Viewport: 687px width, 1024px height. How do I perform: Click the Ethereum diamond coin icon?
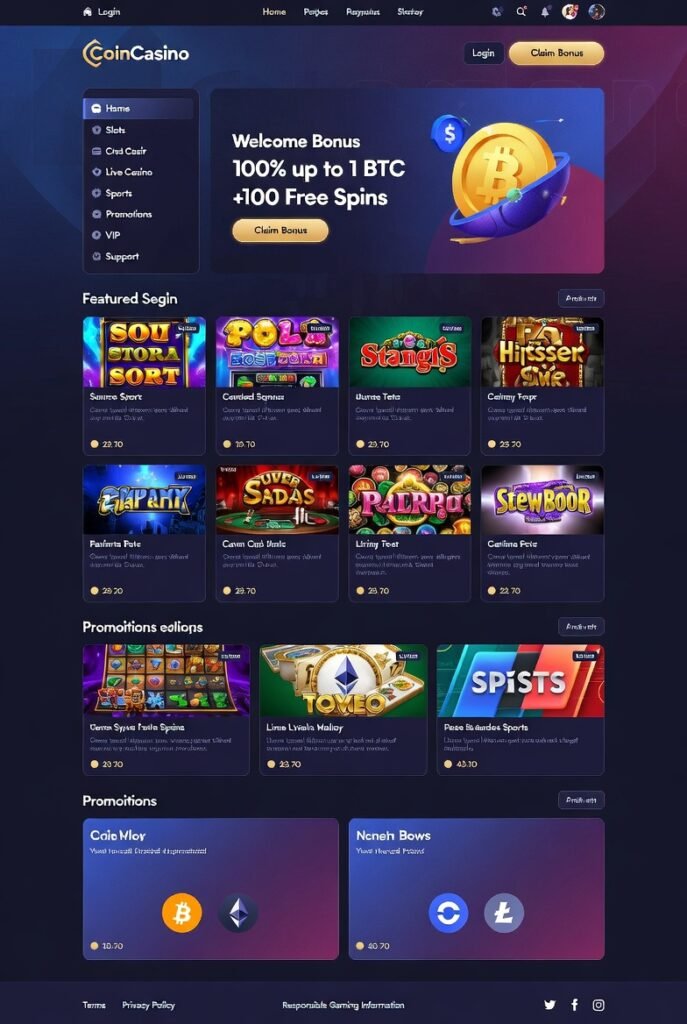[238, 912]
